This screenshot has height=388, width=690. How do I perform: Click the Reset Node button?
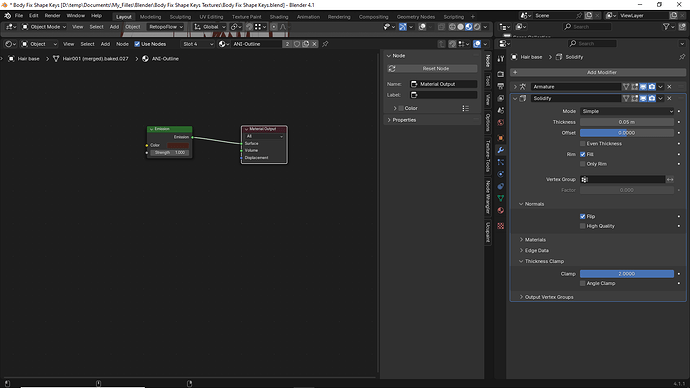point(432,69)
